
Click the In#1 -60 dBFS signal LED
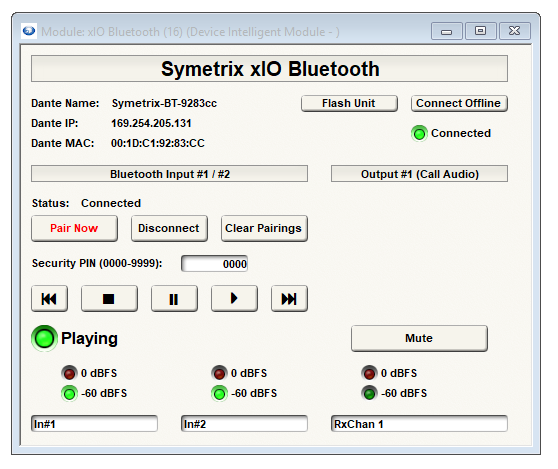pyautogui.click(x=69, y=394)
